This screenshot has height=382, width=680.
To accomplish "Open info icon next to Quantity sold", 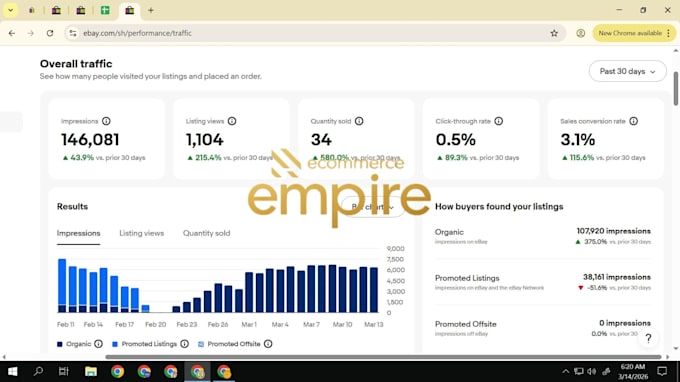I will click(359, 121).
